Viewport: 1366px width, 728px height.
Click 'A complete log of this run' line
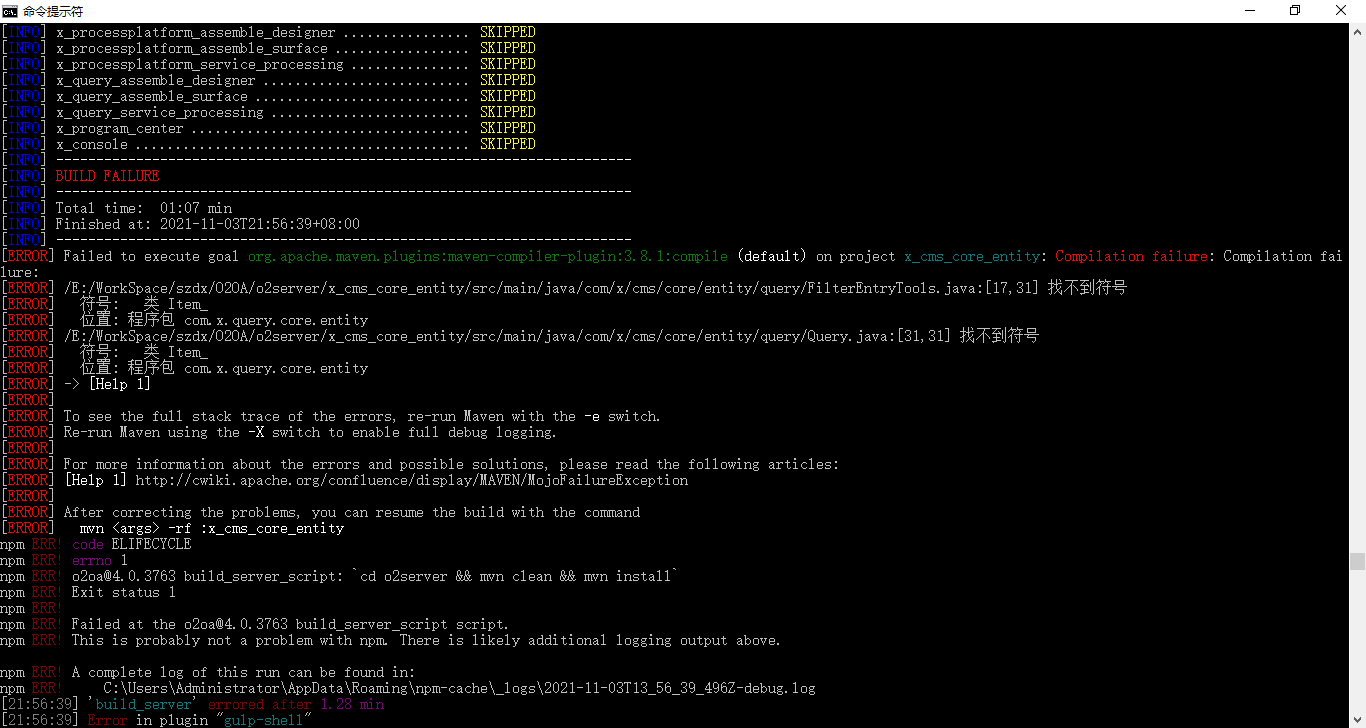(243, 672)
